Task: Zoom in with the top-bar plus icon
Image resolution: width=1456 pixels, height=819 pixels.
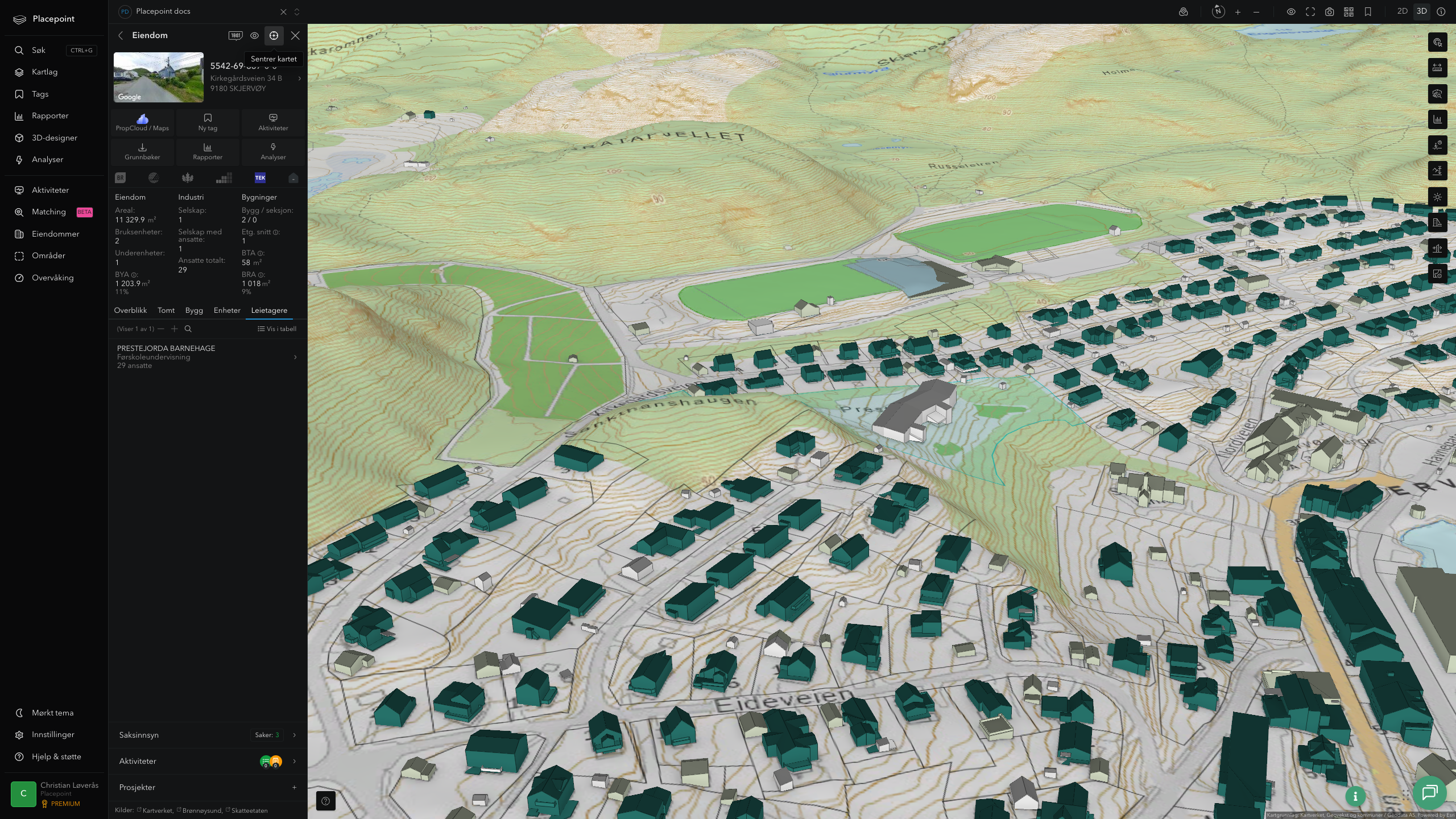Action: point(1238,12)
